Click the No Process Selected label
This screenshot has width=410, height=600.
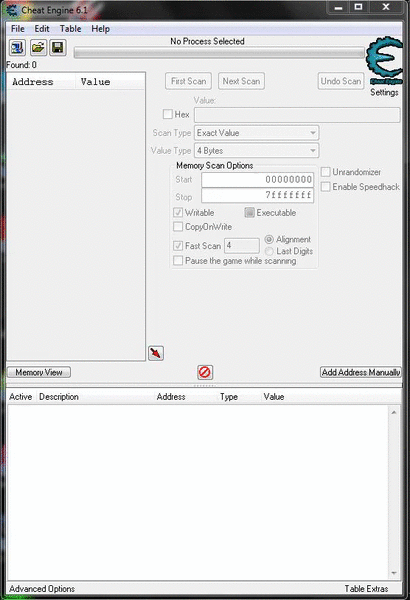pos(207,41)
